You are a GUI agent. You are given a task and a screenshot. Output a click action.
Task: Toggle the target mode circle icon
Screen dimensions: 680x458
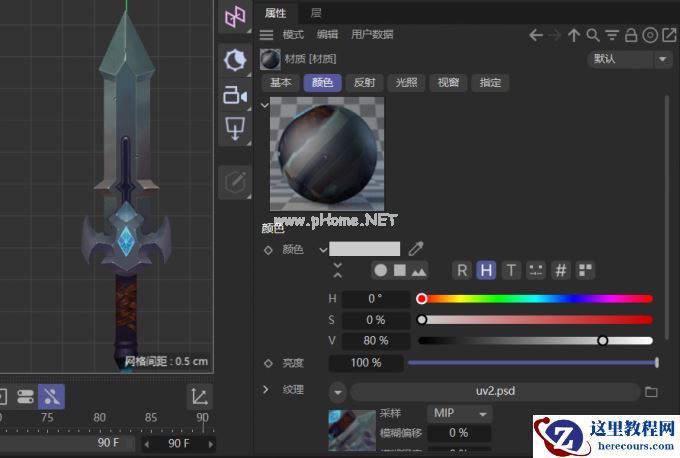650,35
